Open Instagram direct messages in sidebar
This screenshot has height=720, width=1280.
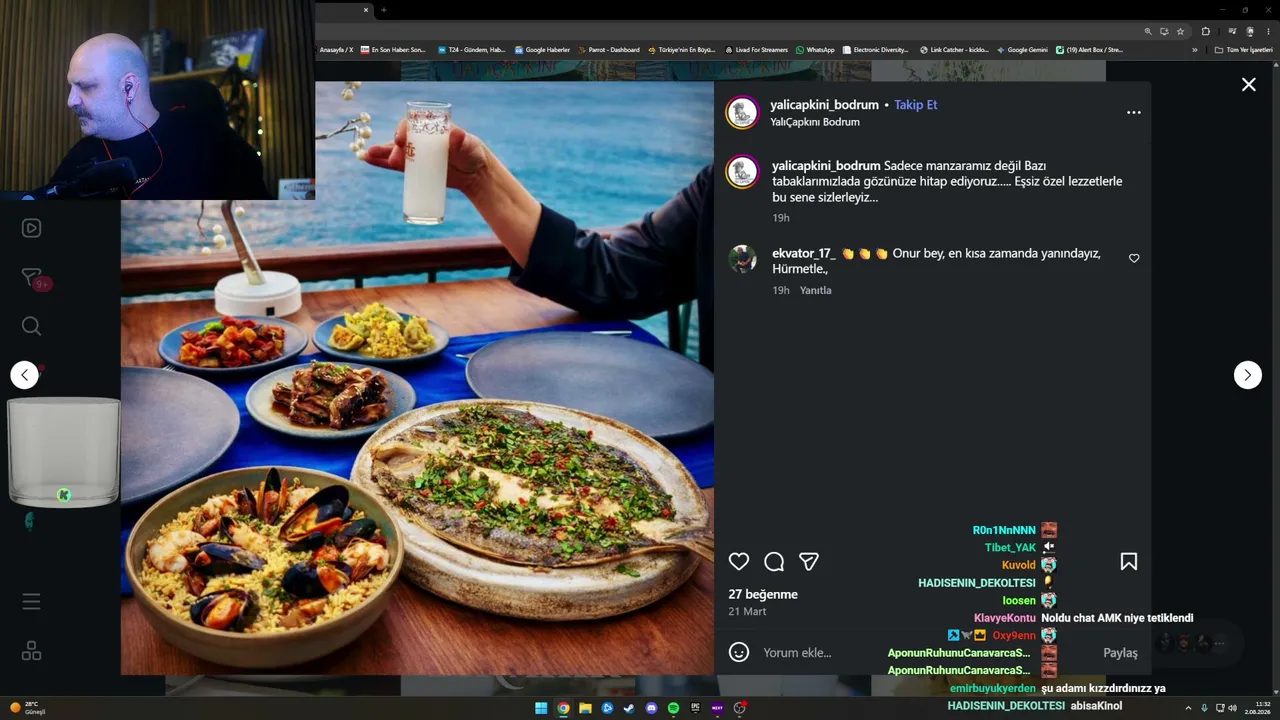31,277
